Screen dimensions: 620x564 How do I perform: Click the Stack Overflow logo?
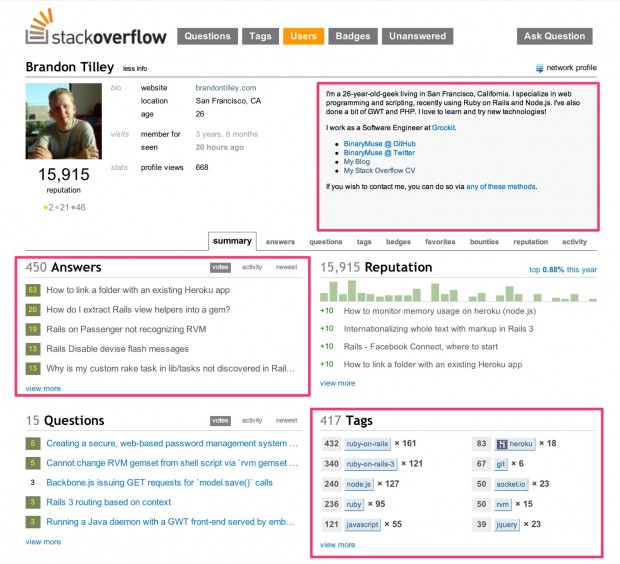coord(96,27)
